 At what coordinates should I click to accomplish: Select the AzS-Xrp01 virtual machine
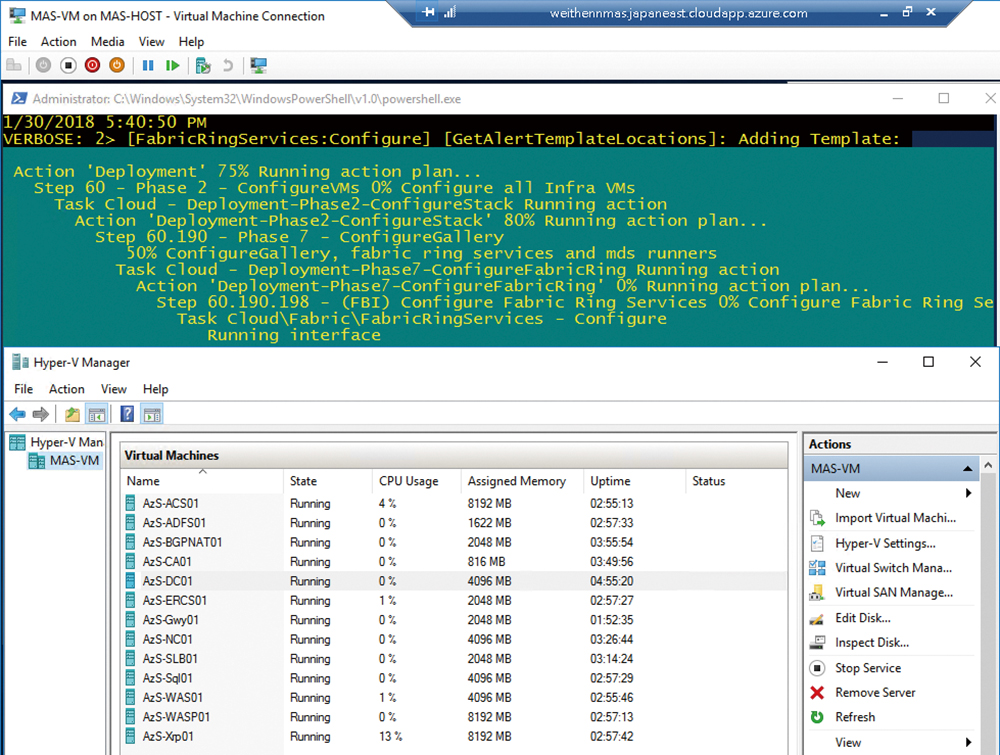[453, 737]
